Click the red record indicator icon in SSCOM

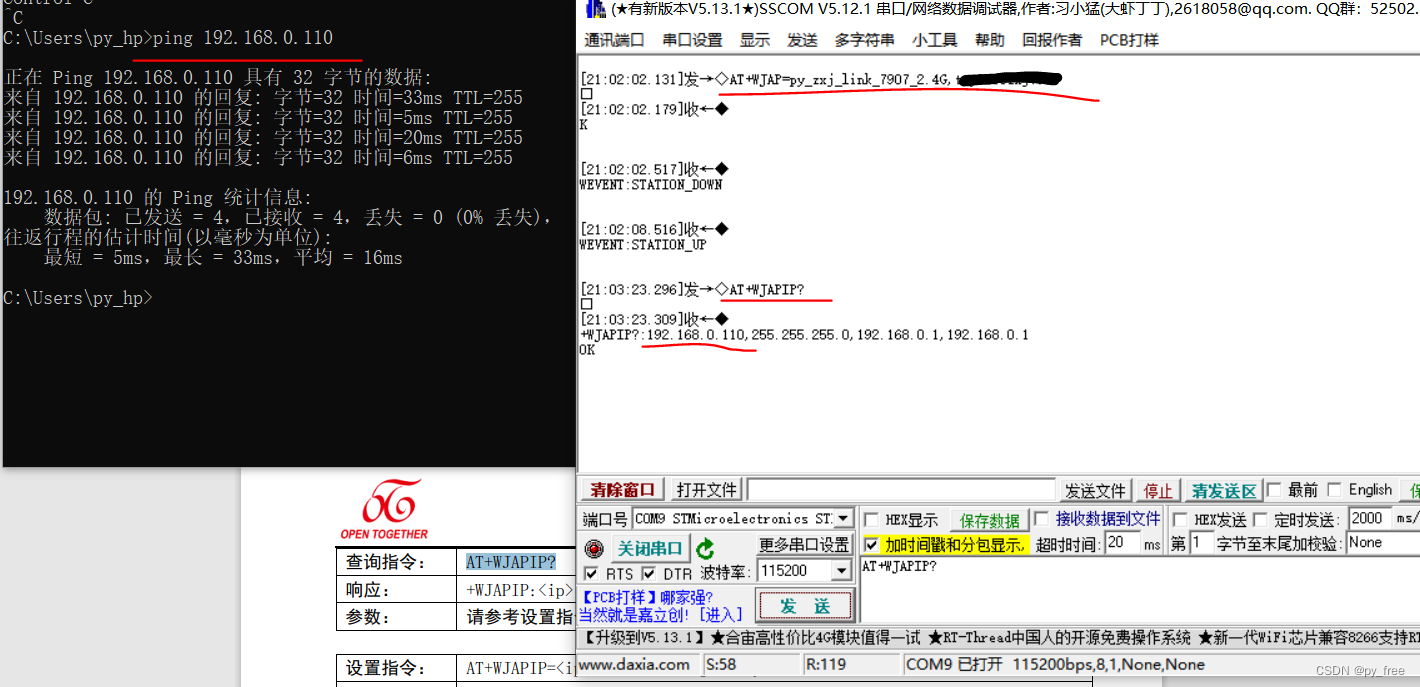click(x=594, y=549)
